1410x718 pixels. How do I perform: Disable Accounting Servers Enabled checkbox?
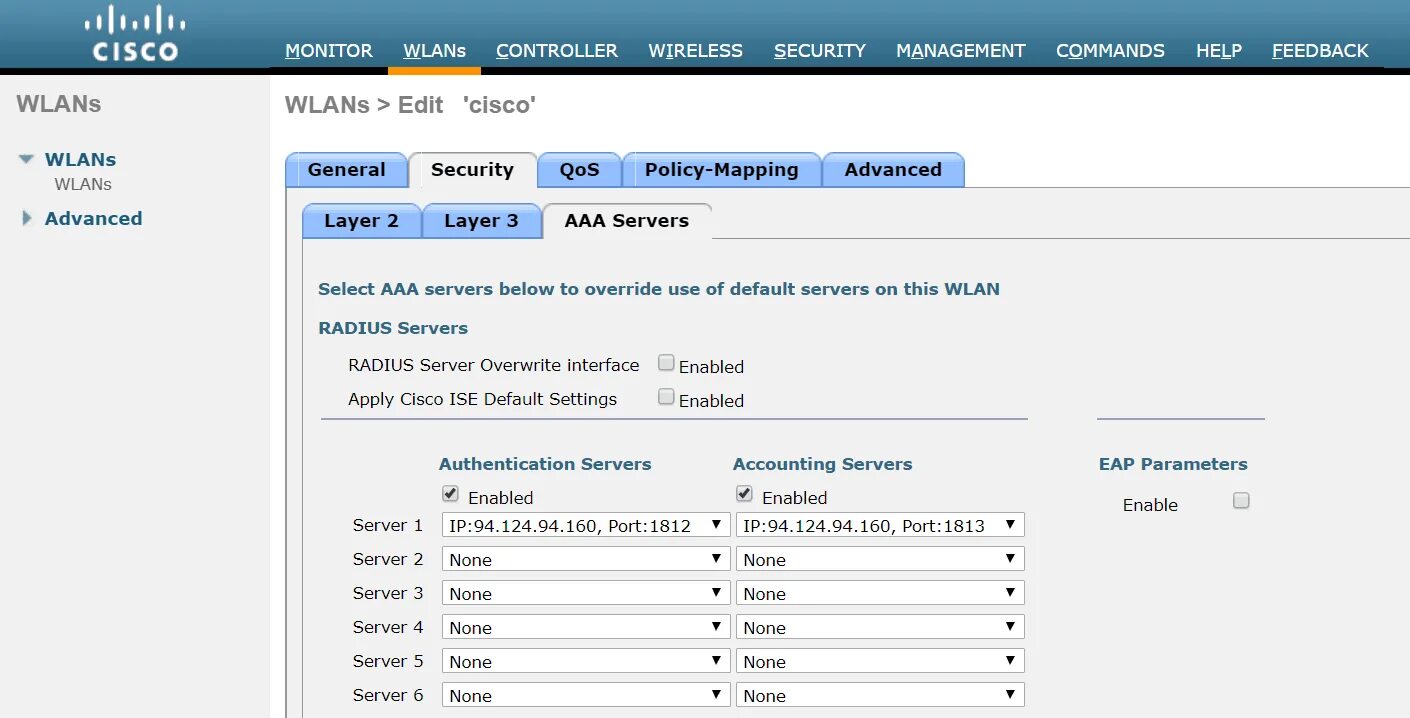click(x=744, y=495)
